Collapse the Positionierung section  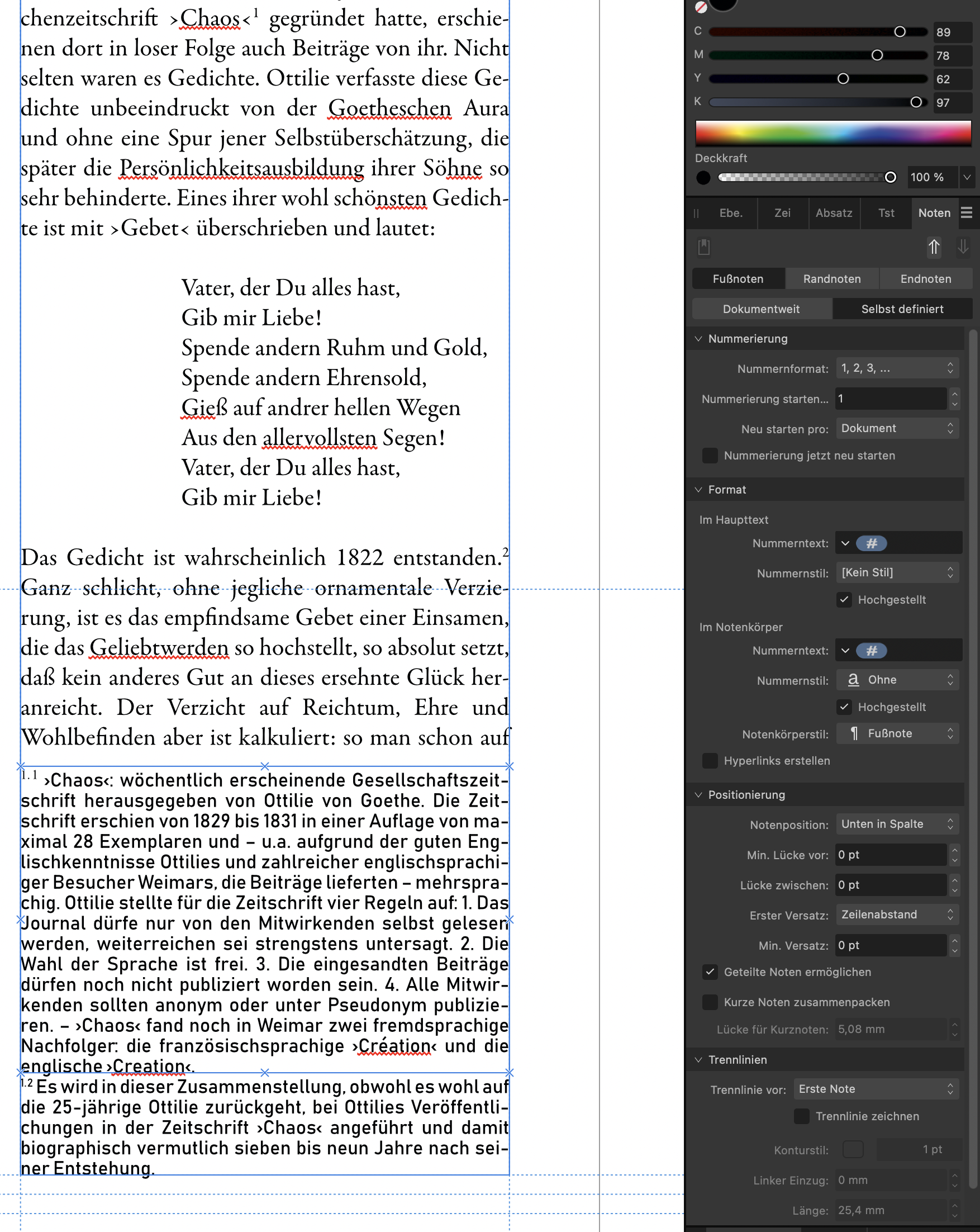point(698,795)
